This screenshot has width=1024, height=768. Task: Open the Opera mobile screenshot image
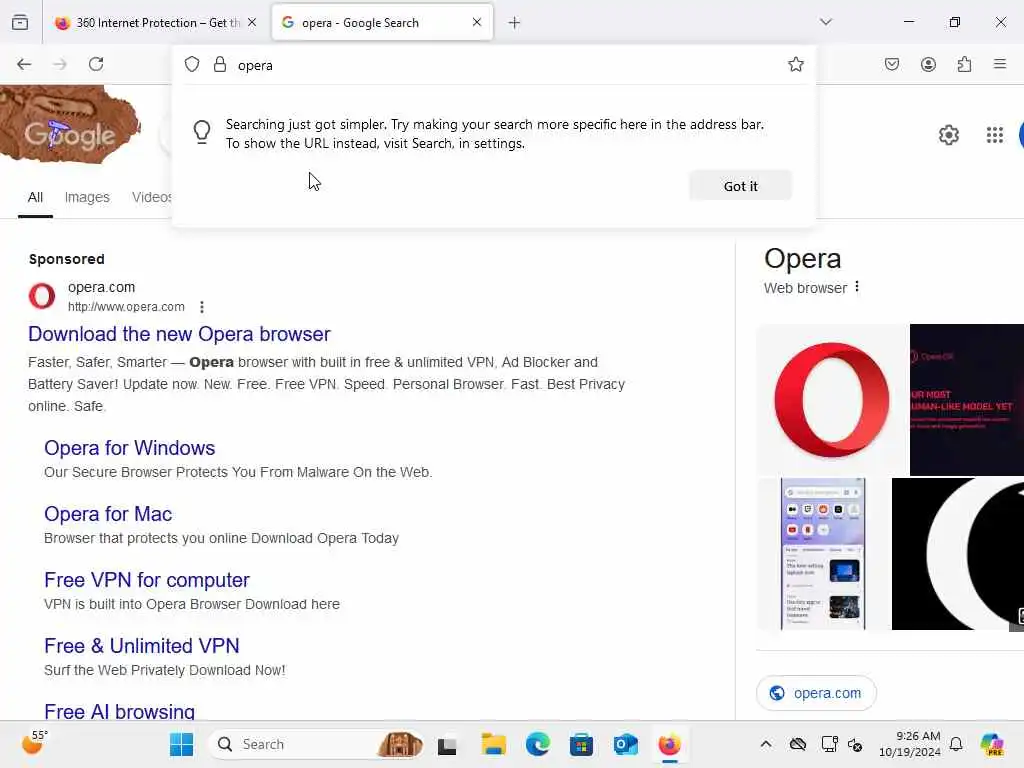coord(823,554)
